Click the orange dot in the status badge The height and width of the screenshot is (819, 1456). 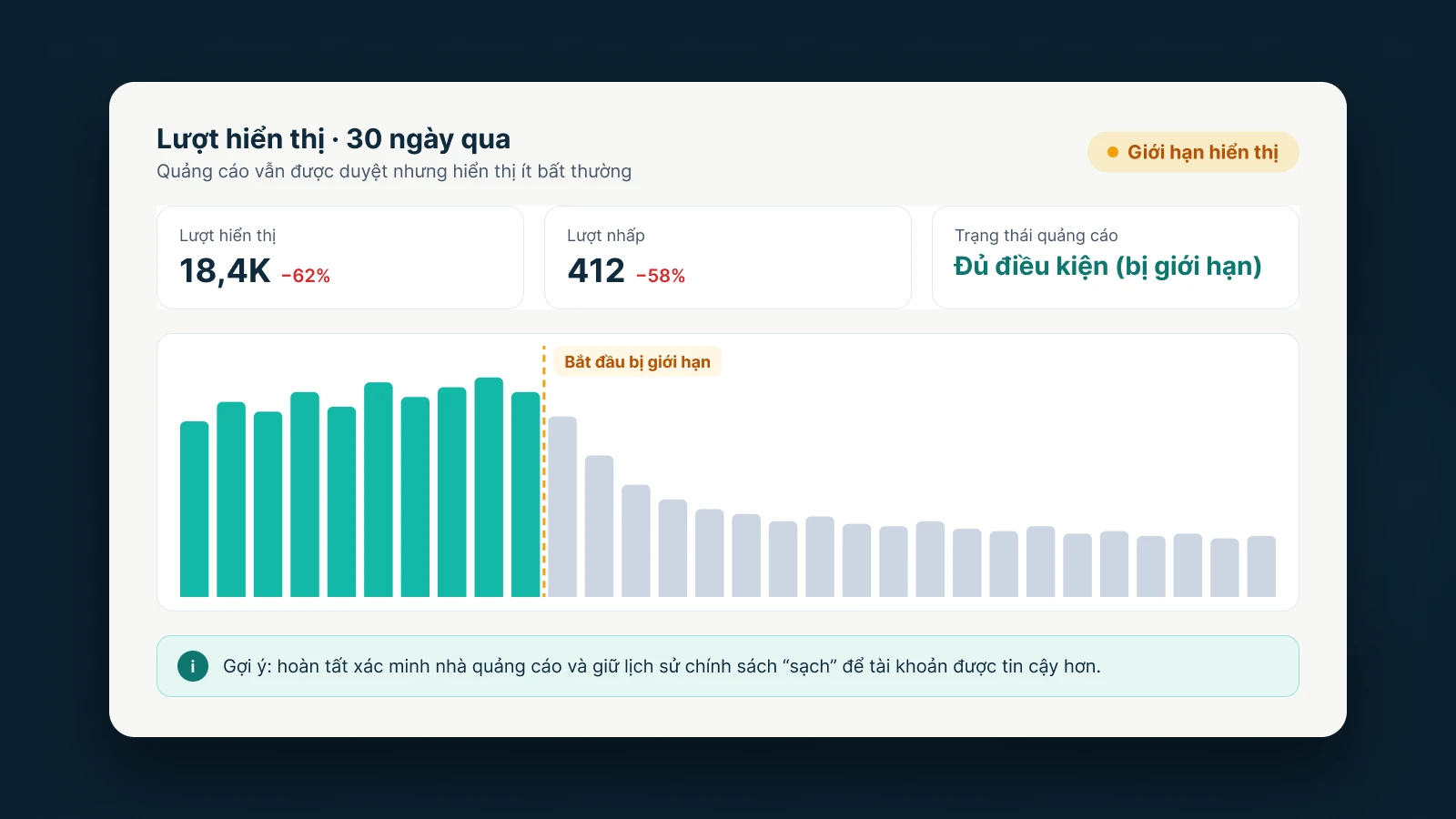tap(1112, 152)
